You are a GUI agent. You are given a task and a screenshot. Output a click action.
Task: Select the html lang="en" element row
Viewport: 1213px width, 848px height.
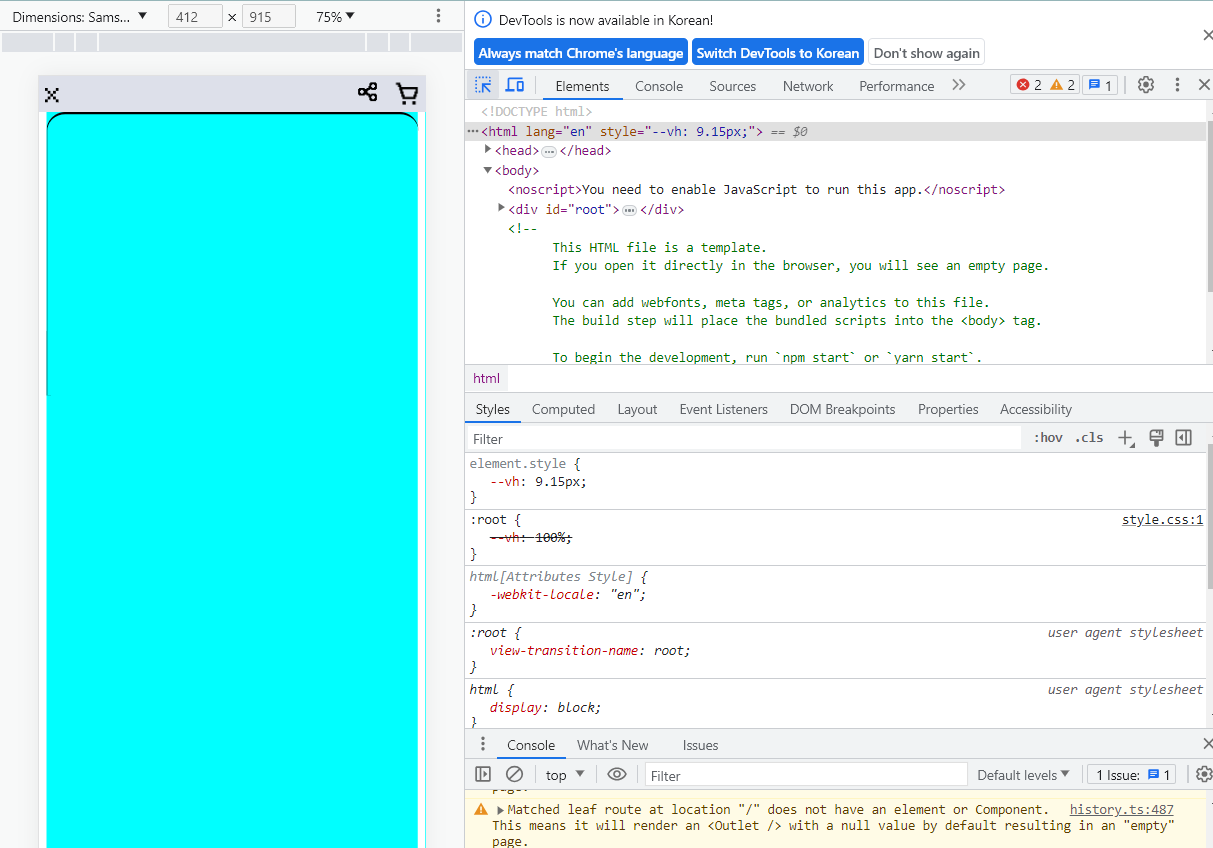[x=836, y=131]
